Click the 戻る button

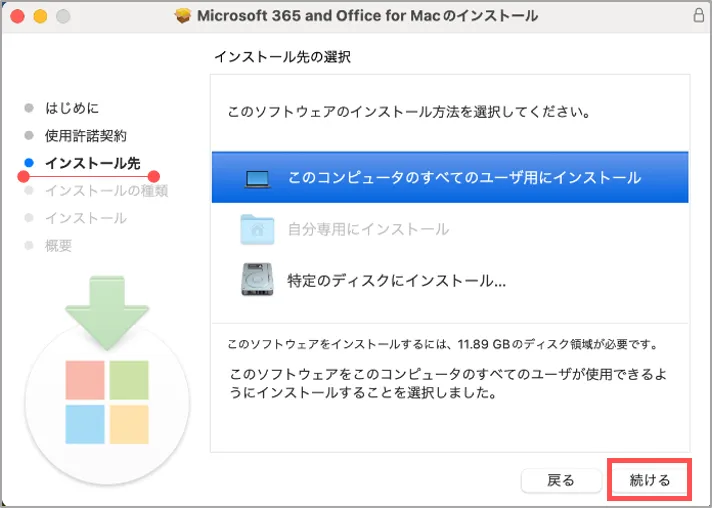pyautogui.click(x=561, y=480)
